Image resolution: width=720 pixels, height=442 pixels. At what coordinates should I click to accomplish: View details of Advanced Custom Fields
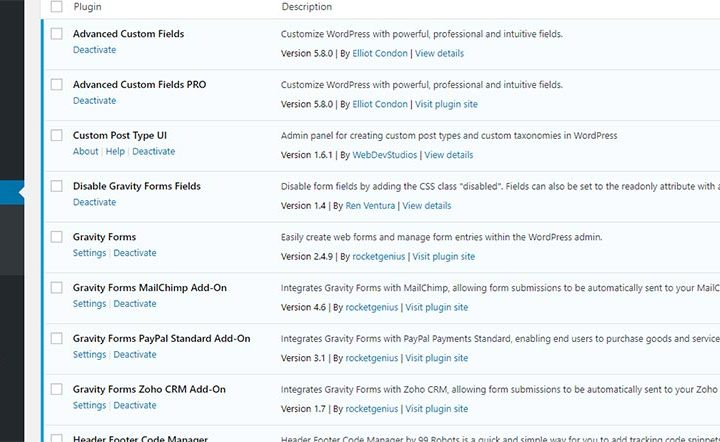pos(439,53)
